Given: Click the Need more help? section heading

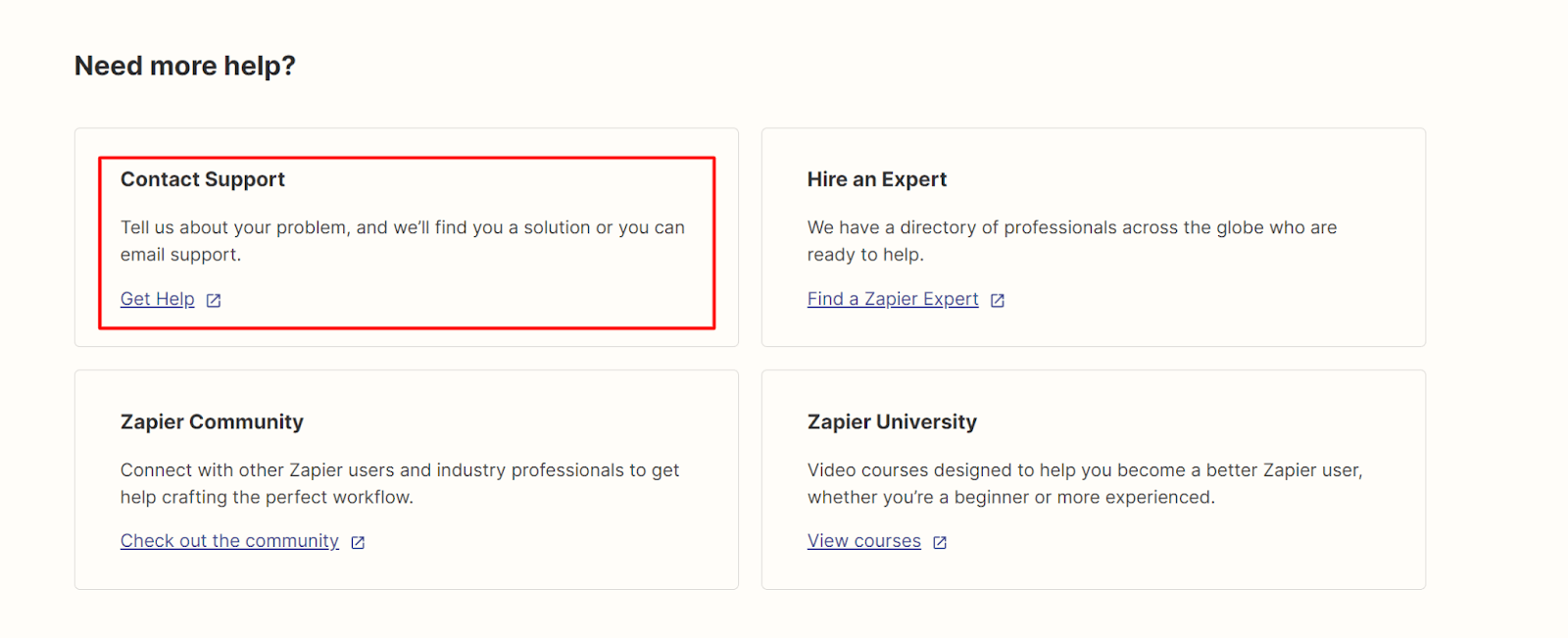Looking at the screenshot, I should click(185, 66).
